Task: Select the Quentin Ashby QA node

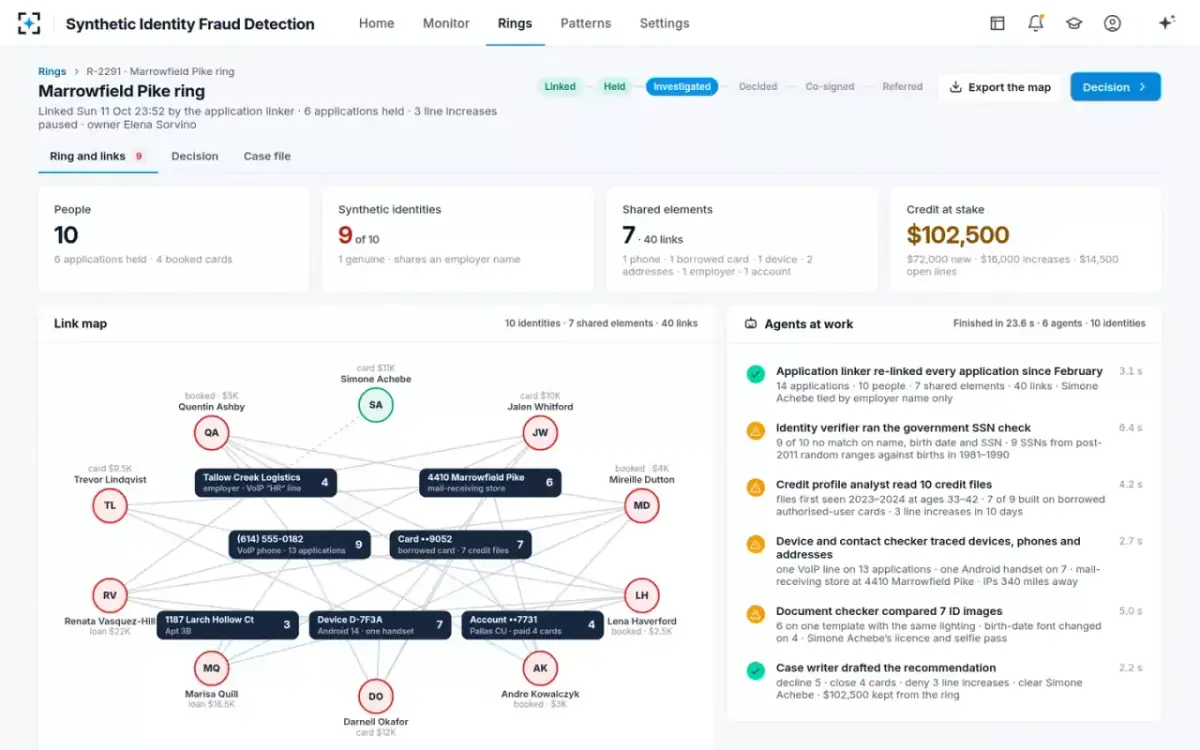Action: [212, 433]
